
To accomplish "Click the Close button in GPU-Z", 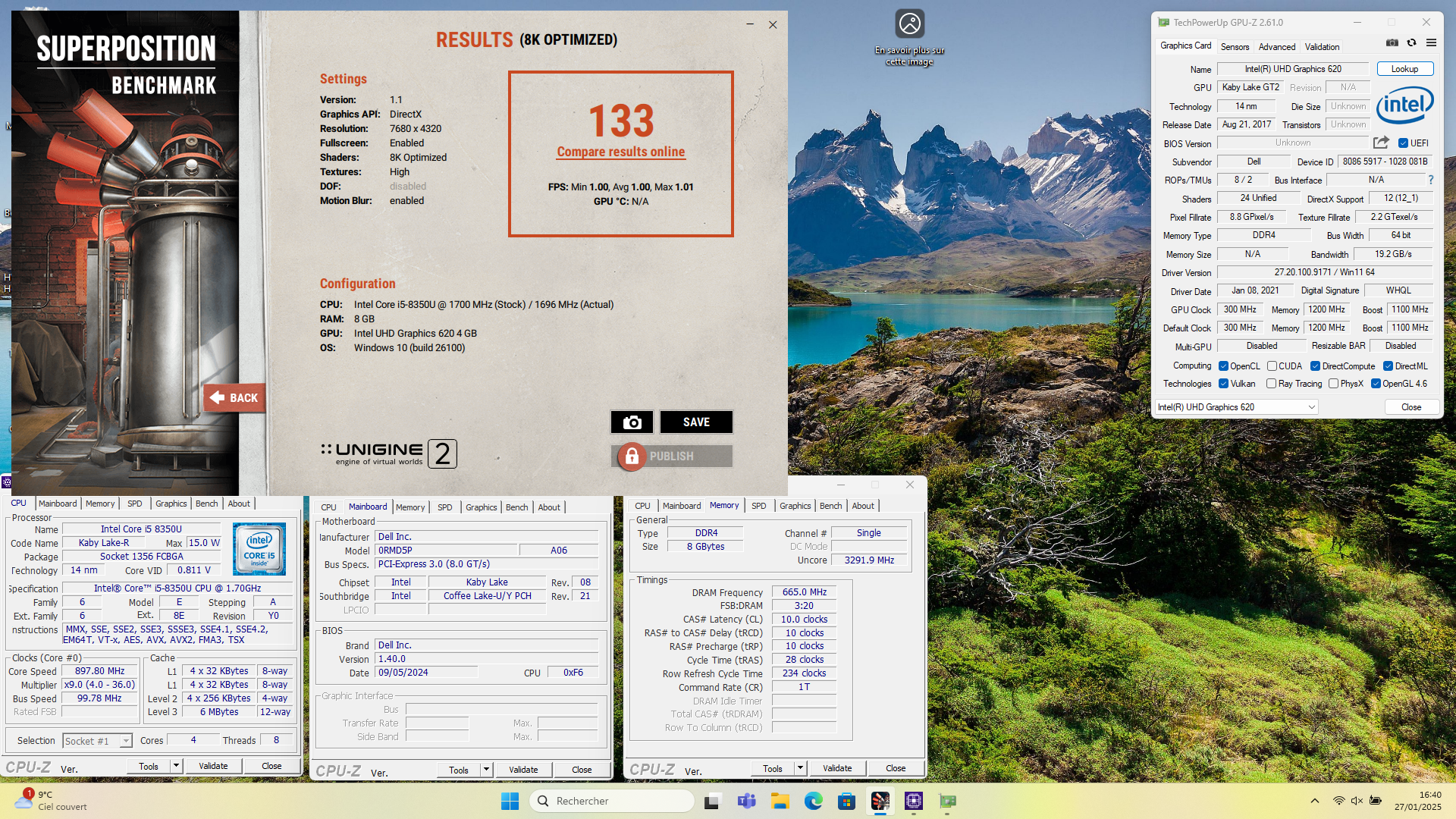I will (1411, 407).
